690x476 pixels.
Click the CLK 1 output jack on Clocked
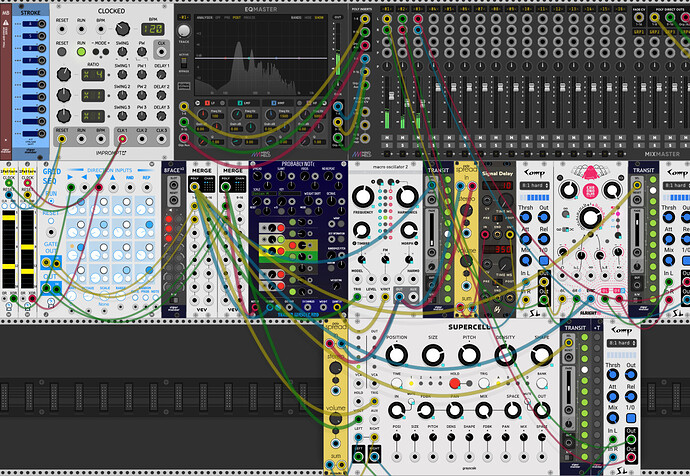(122, 139)
